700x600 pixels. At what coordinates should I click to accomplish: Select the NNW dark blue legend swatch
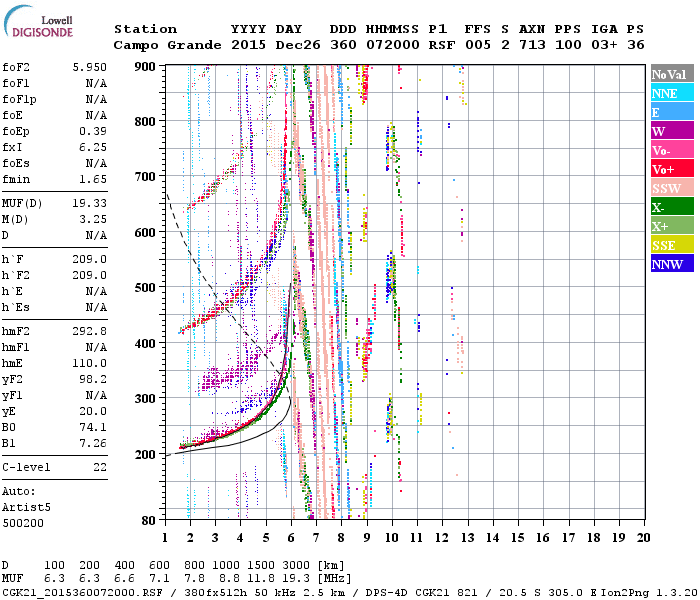tap(672, 263)
